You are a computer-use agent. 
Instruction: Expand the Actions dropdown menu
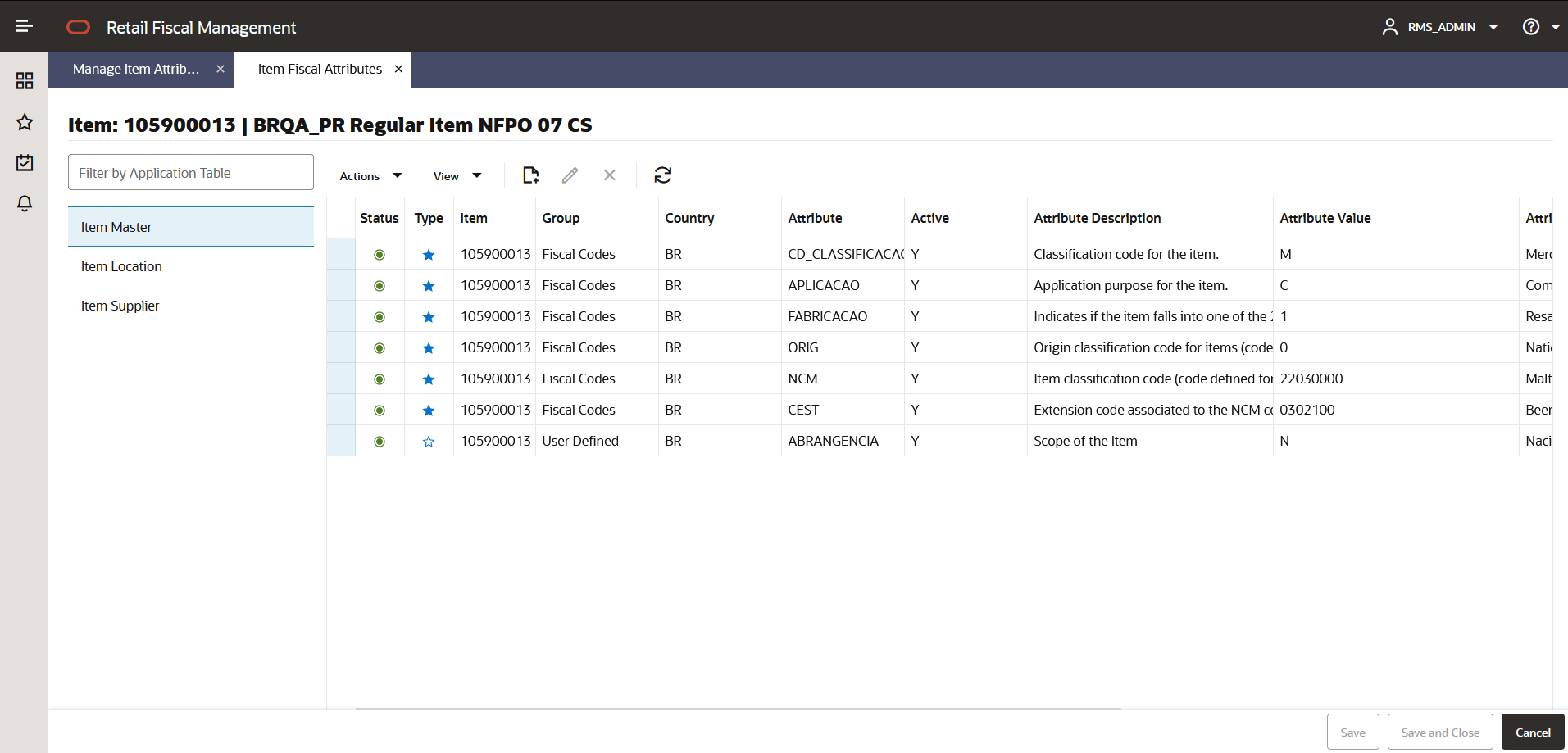click(371, 176)
